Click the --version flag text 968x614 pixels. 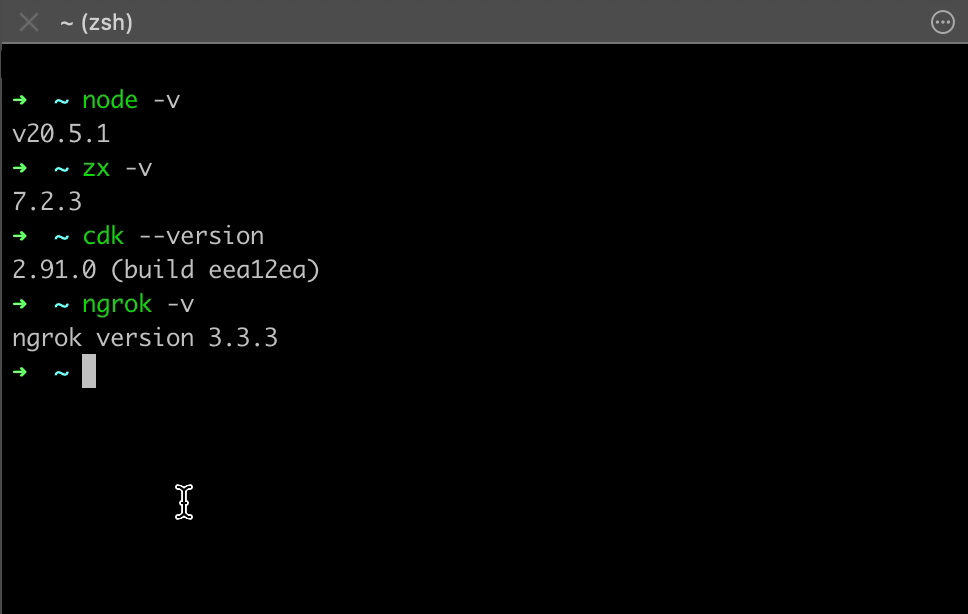tap(202, 236)
